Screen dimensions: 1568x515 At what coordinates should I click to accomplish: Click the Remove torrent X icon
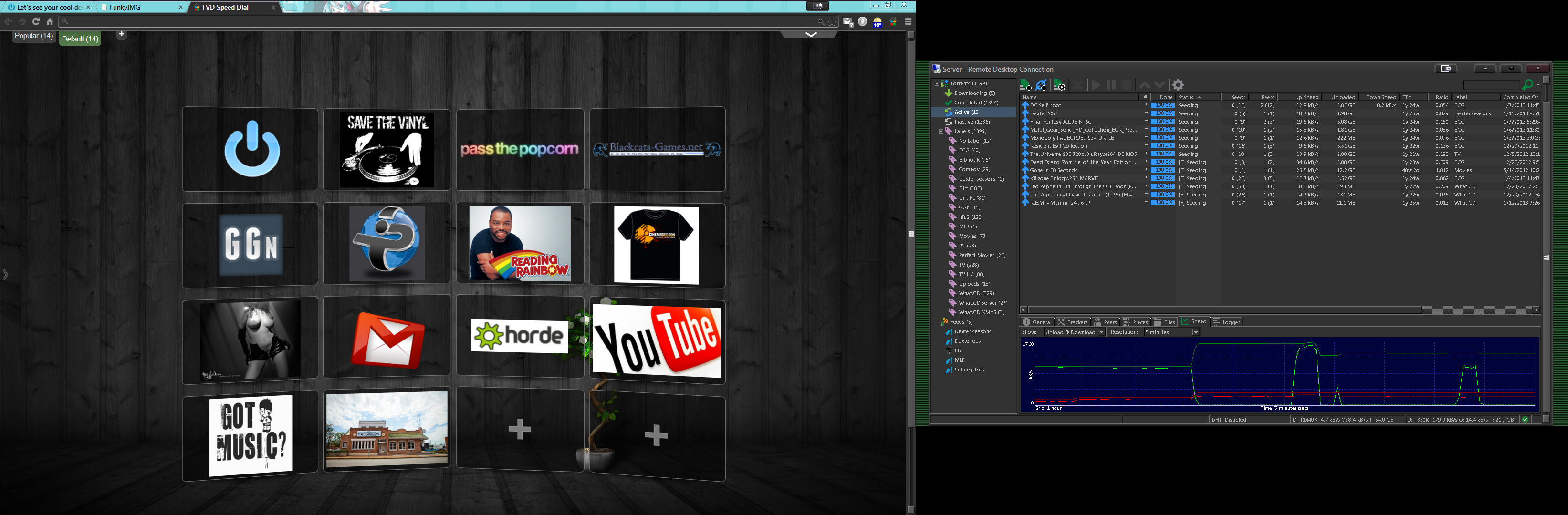(x=1078, y=85)
